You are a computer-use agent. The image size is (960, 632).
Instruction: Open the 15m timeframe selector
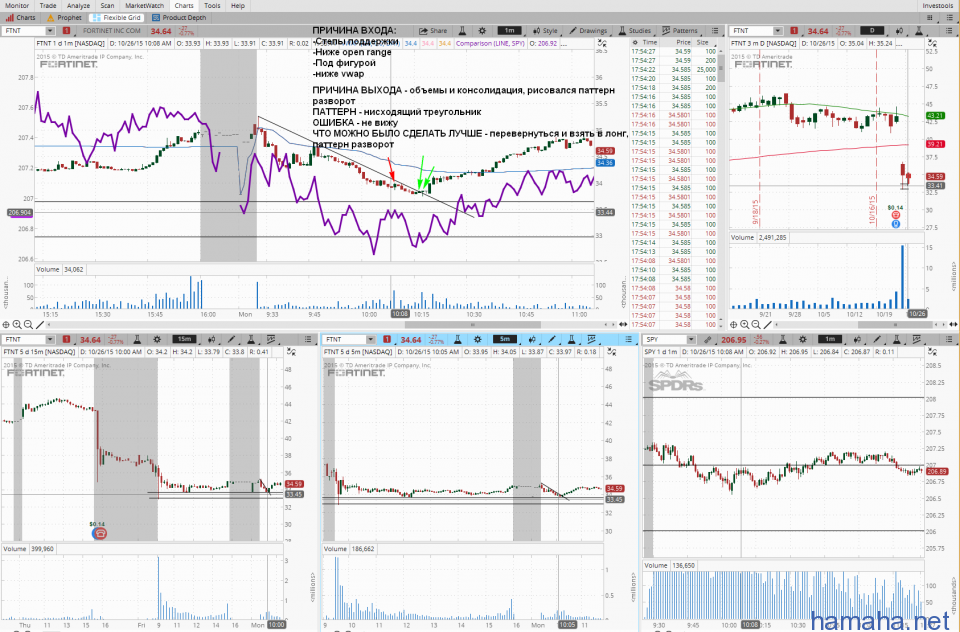coord(184,339)
